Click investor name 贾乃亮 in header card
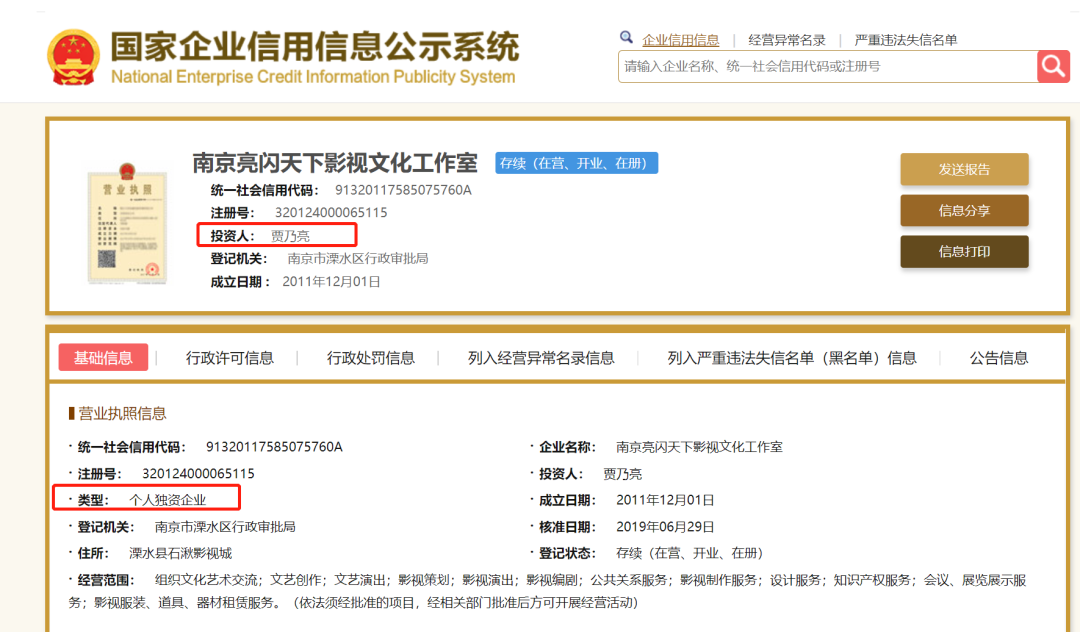Viewport: 1080px width, 632px height. (x=290, y=236)
